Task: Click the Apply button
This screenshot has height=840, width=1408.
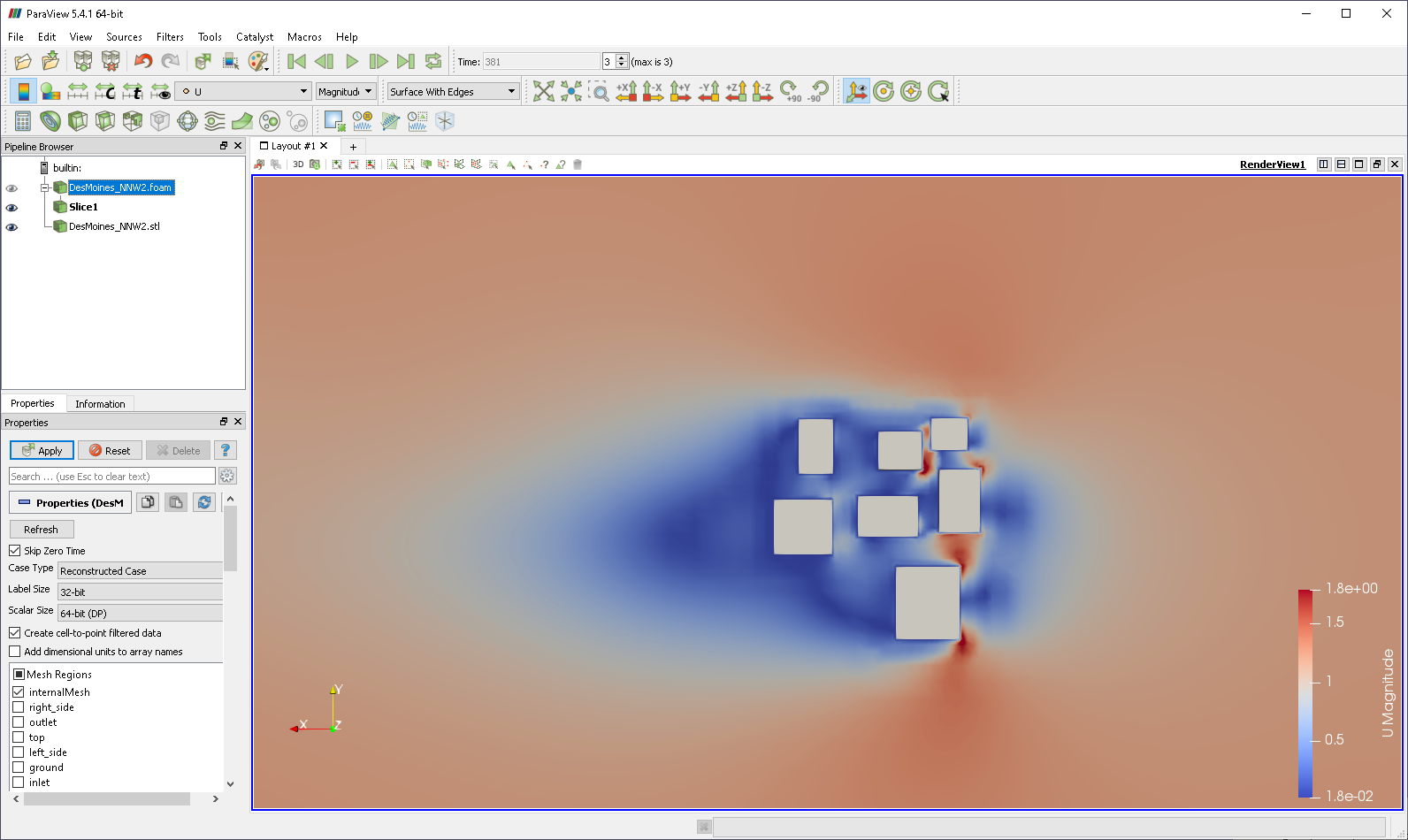Action: 42,450
